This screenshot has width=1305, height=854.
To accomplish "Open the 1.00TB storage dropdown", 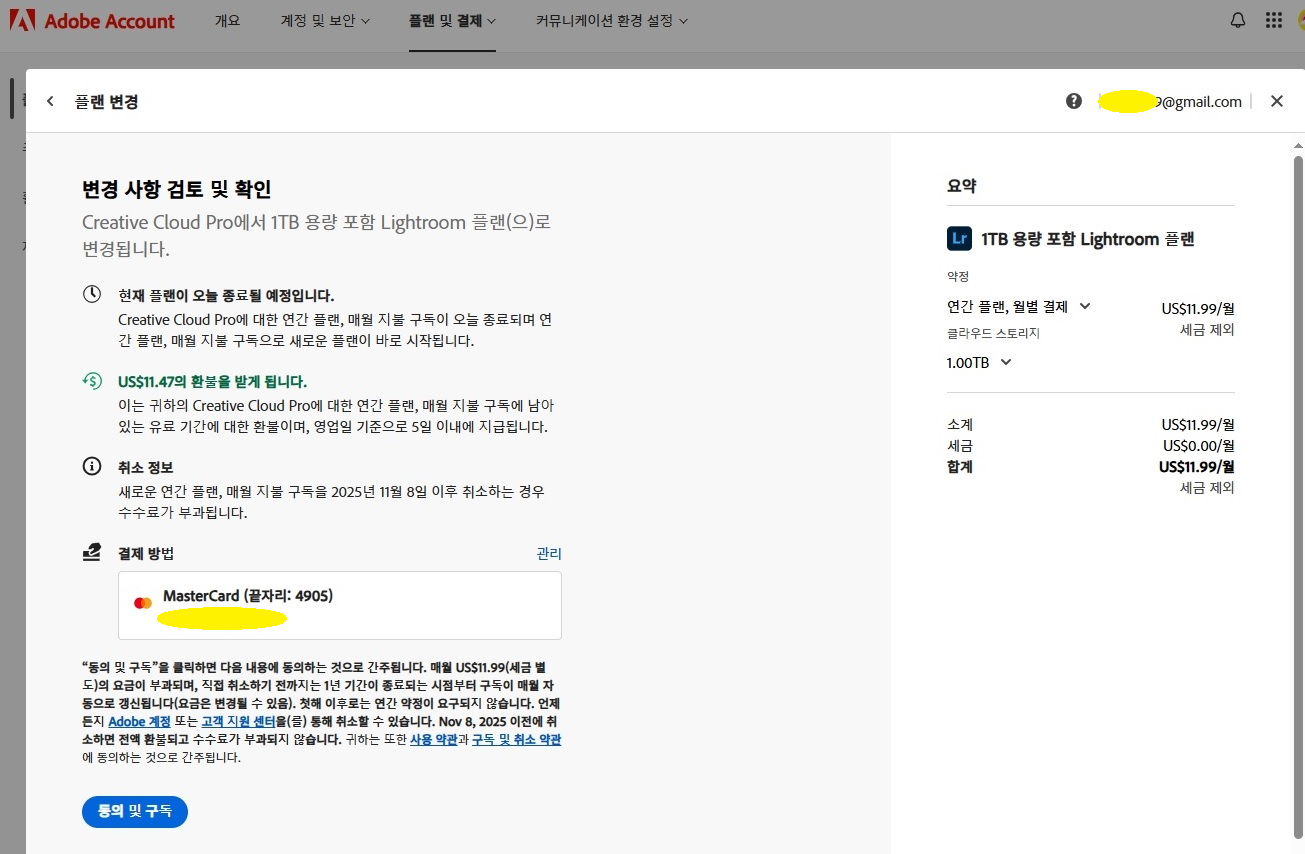I will click(979, 362).
